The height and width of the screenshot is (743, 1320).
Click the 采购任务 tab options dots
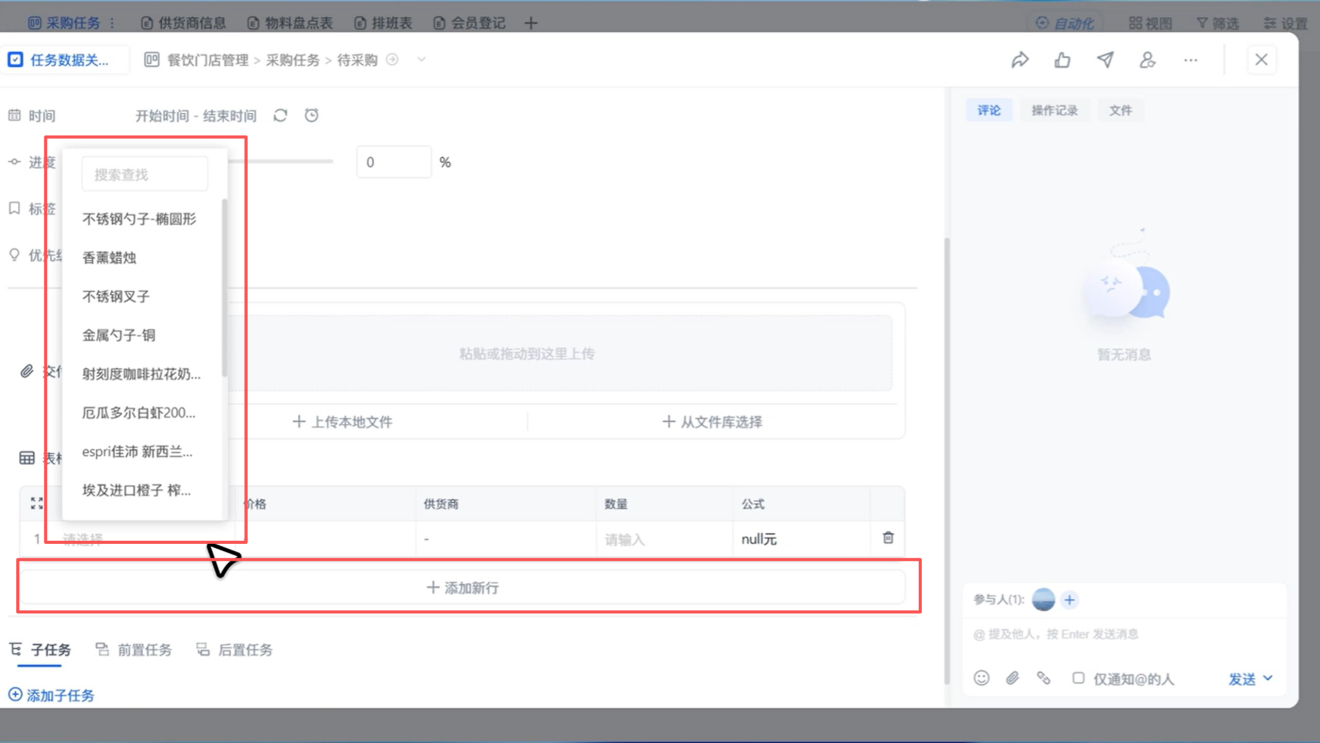[112, 22]
